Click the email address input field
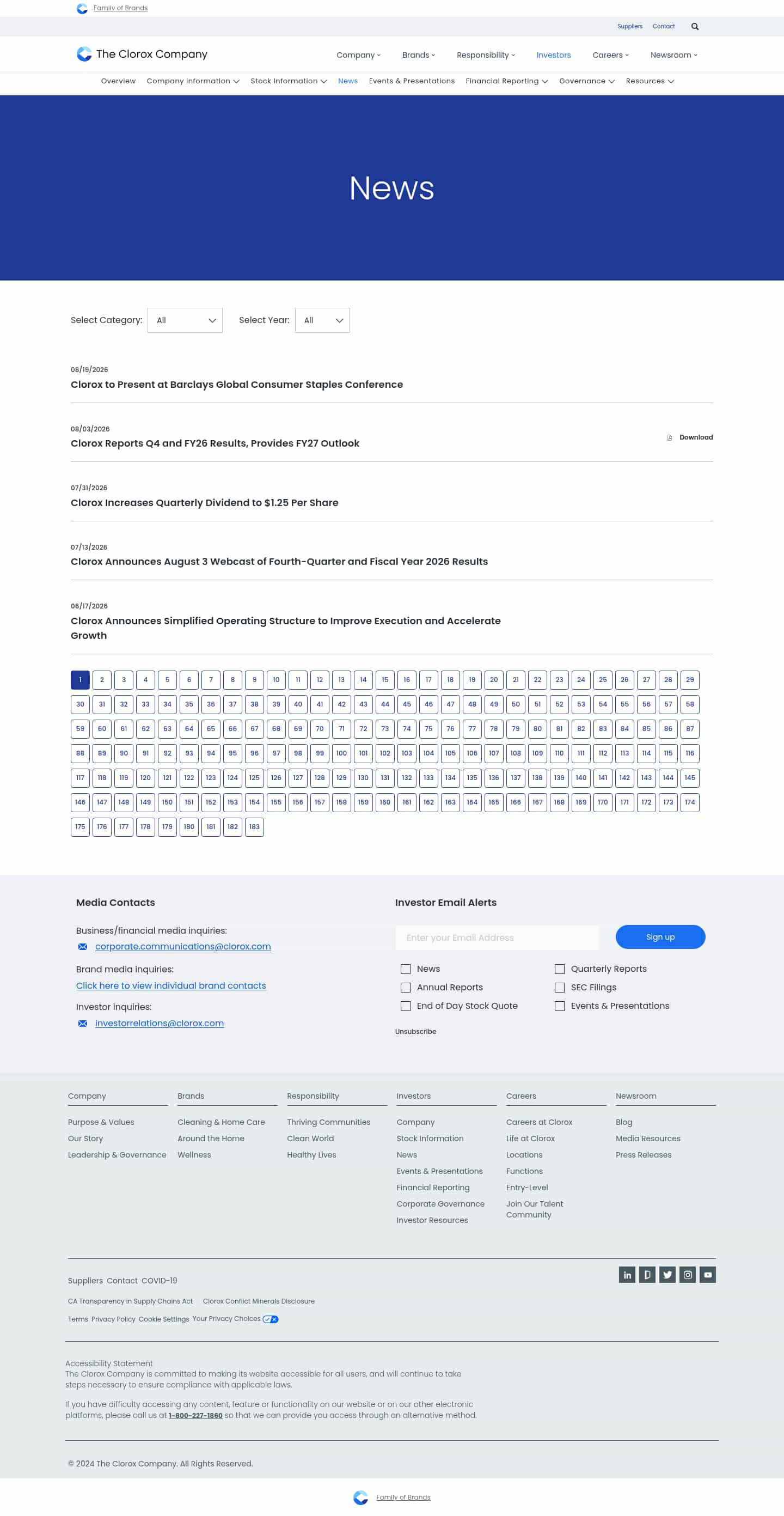784x1516 pixels. tap(497, 937)
